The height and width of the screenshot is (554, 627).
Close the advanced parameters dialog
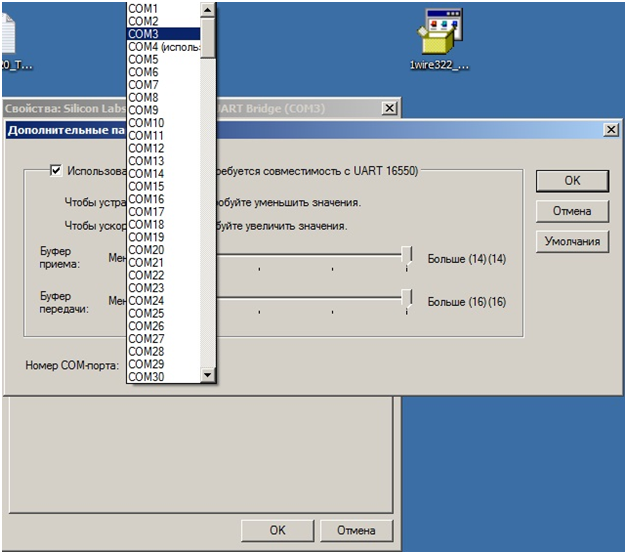point(611,131)
